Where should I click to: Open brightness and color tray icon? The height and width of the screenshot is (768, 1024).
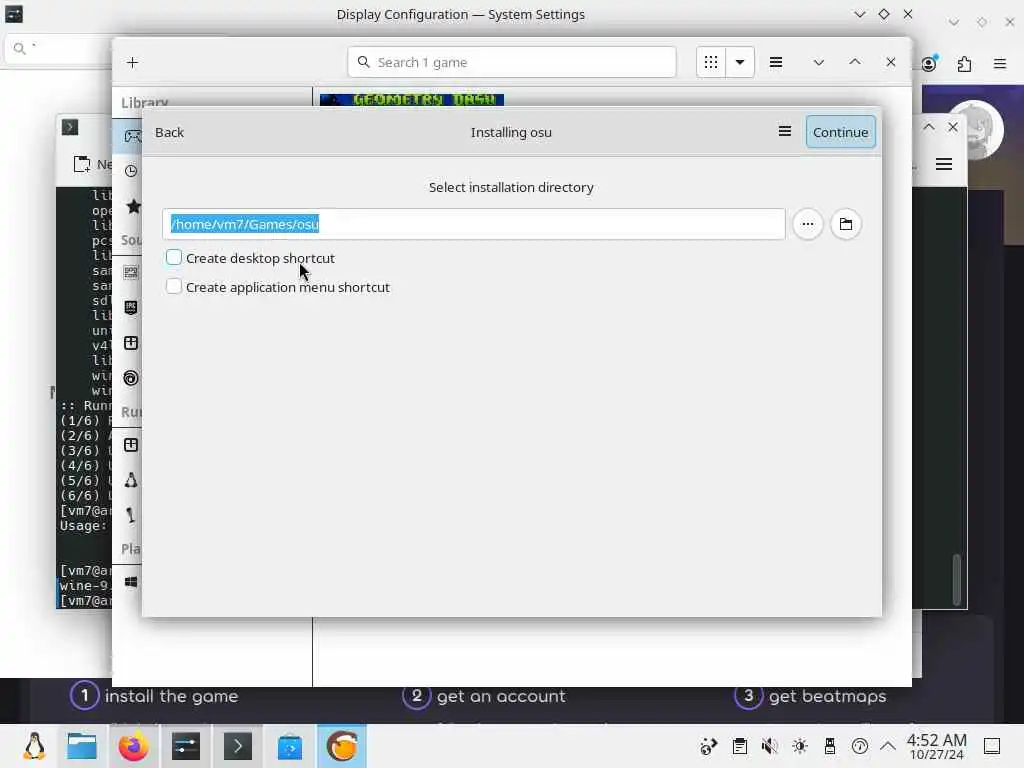[799, 746]
